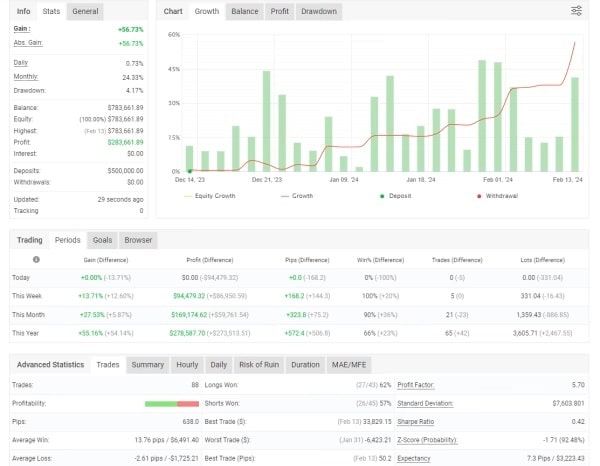Toggle Deposit legend marker
Image resolution: width=600 pixels, height=466 pixels.
coord(395,196)
